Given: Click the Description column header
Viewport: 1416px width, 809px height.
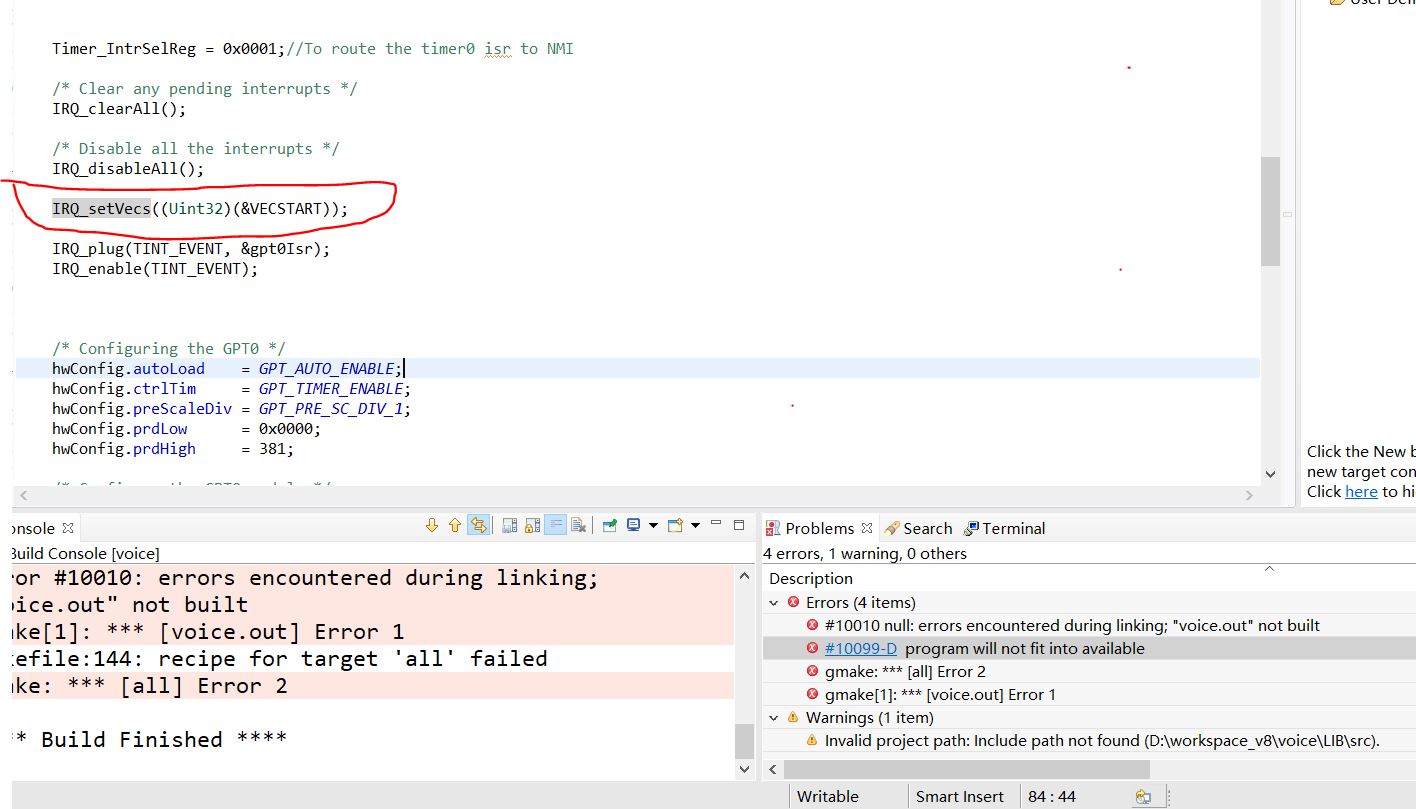Looking at the screenshot, I should click(x=811, y=578).
